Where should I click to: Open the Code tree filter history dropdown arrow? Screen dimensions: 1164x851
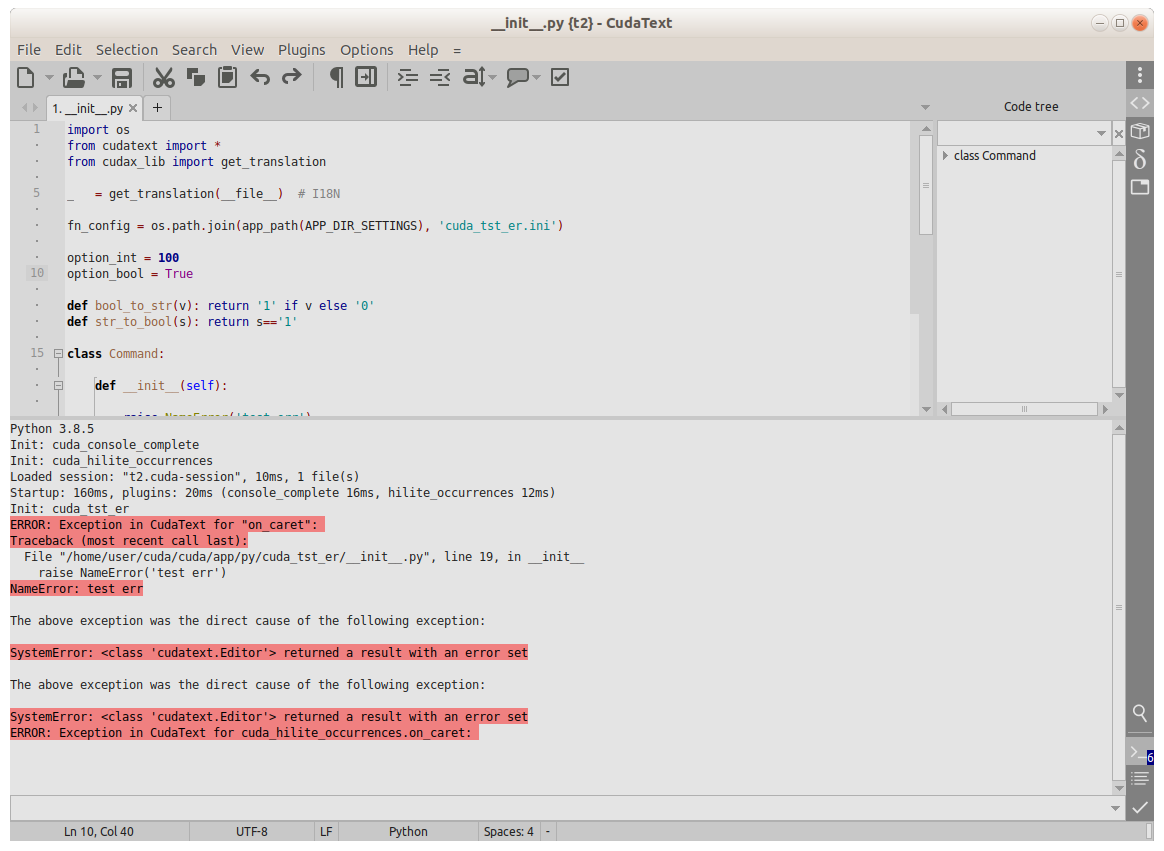1101,134
